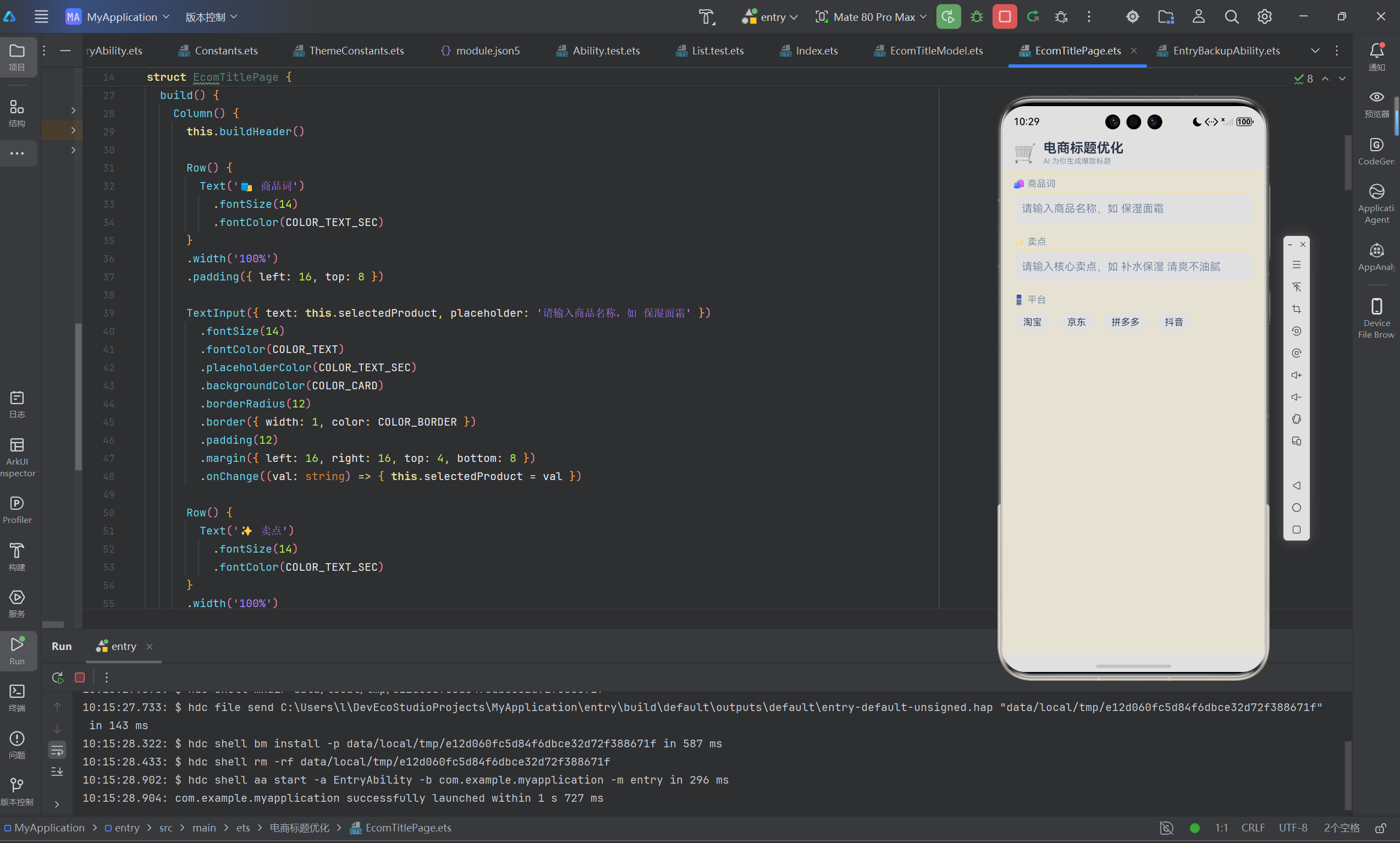This screenshot has width=1400, height=843.
Task: Close the entry Run tab
Action: 150,647
